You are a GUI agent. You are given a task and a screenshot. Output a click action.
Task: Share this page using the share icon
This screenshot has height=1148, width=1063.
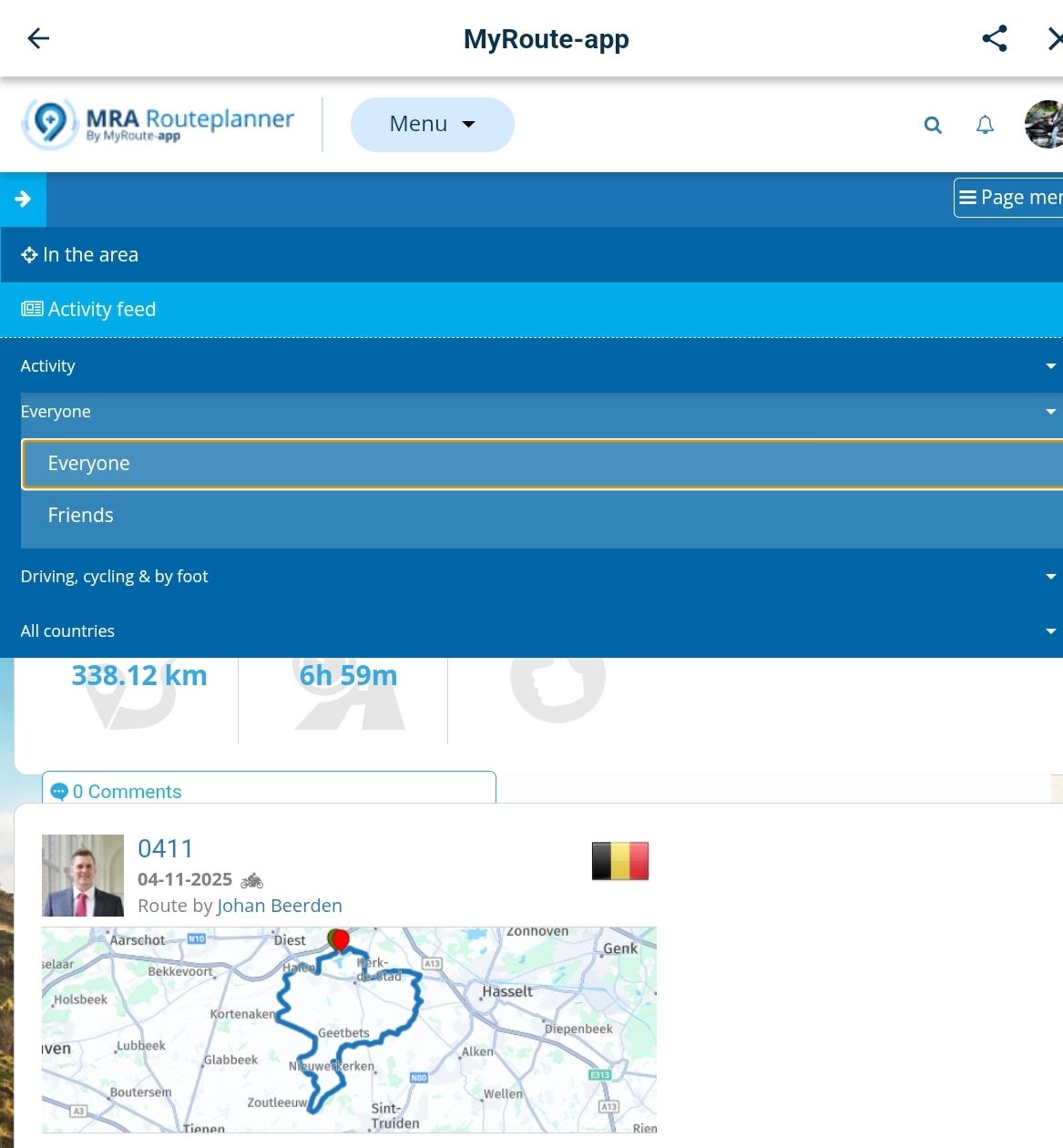click(994, 38)
